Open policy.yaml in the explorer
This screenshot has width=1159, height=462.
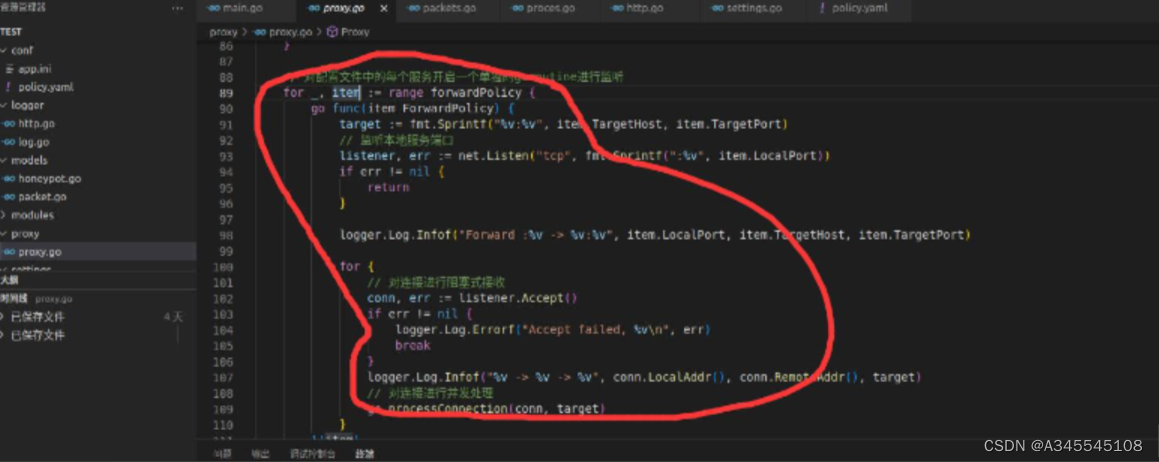click(x=46, y=87)
